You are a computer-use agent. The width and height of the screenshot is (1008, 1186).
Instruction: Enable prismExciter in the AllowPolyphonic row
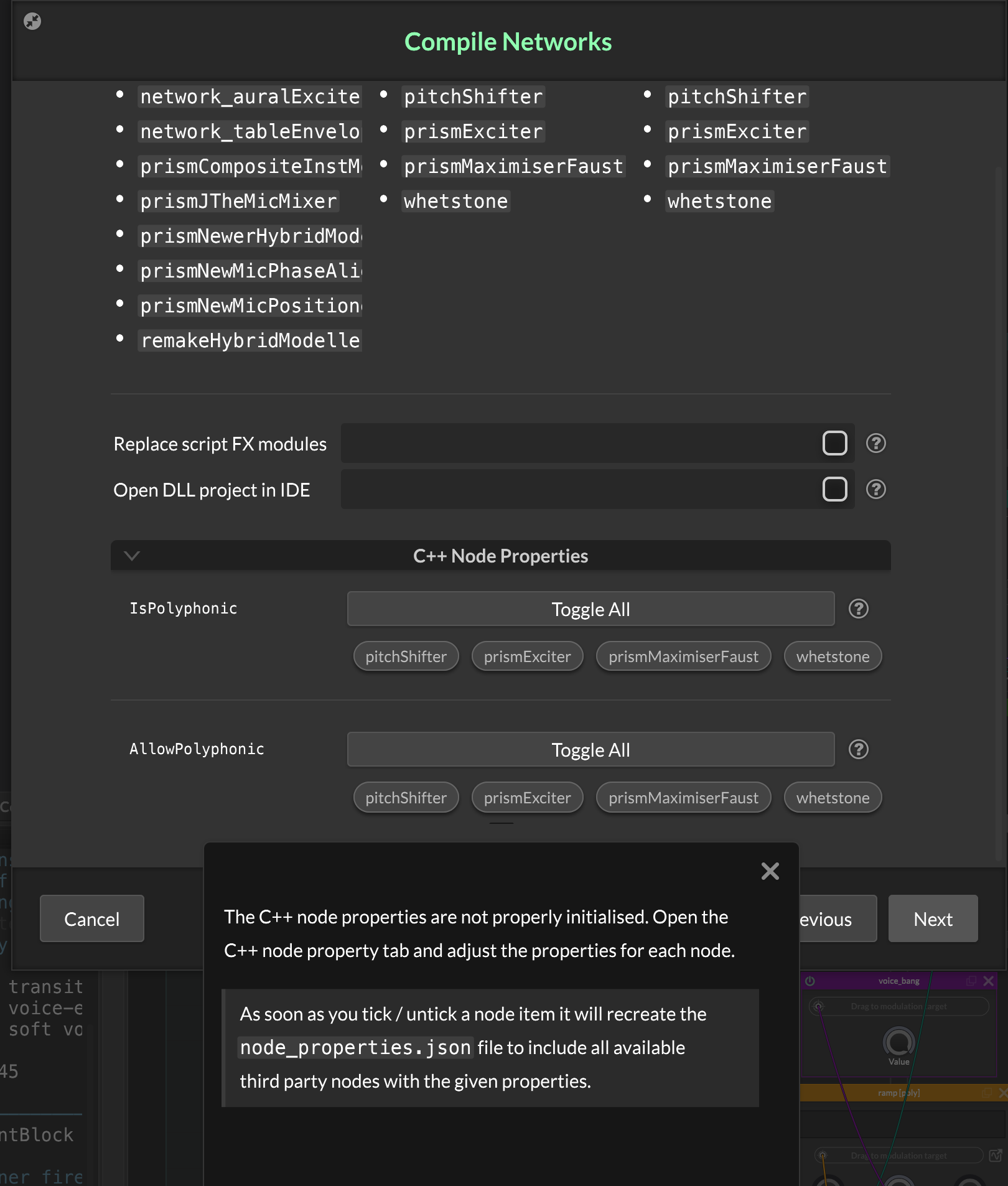point(527,798)
